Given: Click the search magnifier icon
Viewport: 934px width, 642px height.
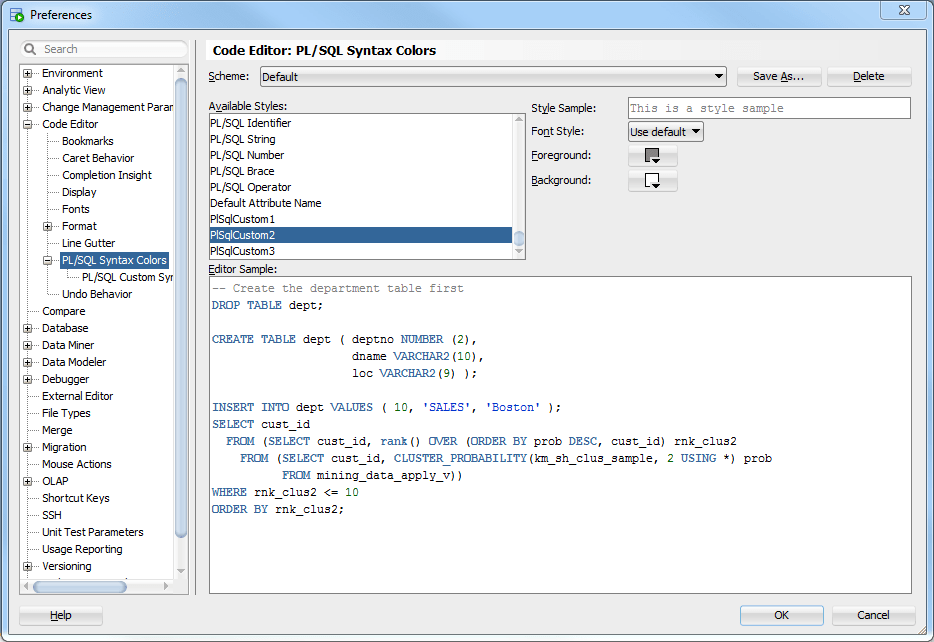Looking at the screenshot, I should [30, 48].
